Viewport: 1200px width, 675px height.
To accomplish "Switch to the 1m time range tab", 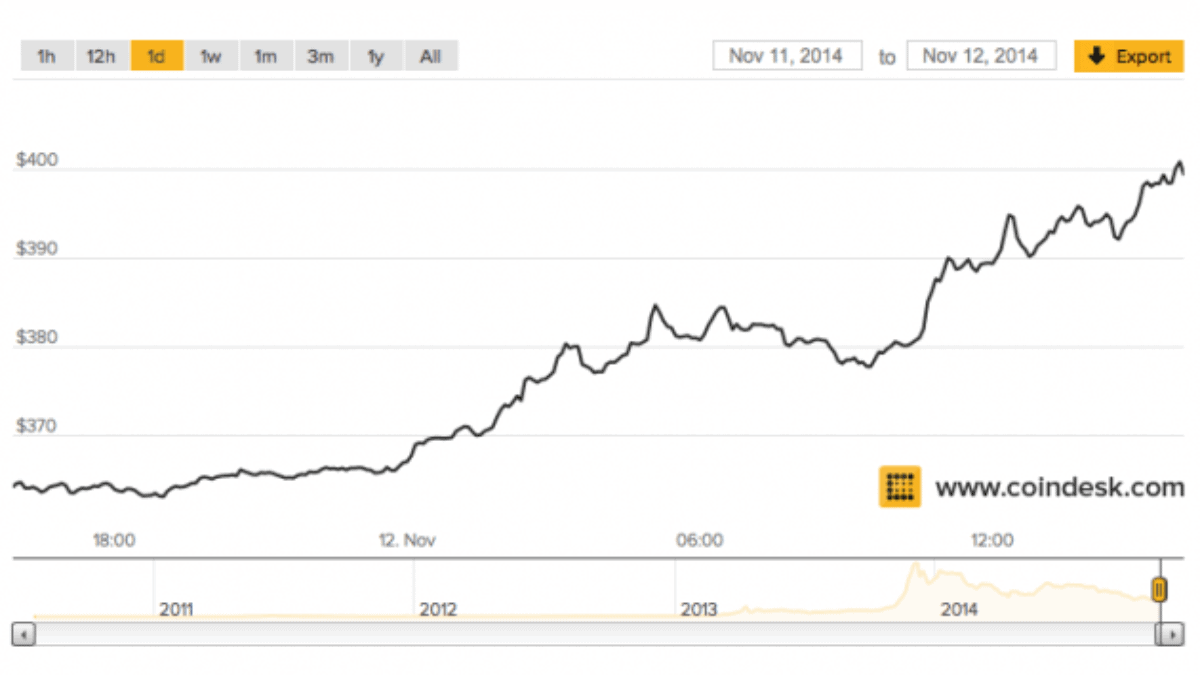I will (x=266, y=56).
